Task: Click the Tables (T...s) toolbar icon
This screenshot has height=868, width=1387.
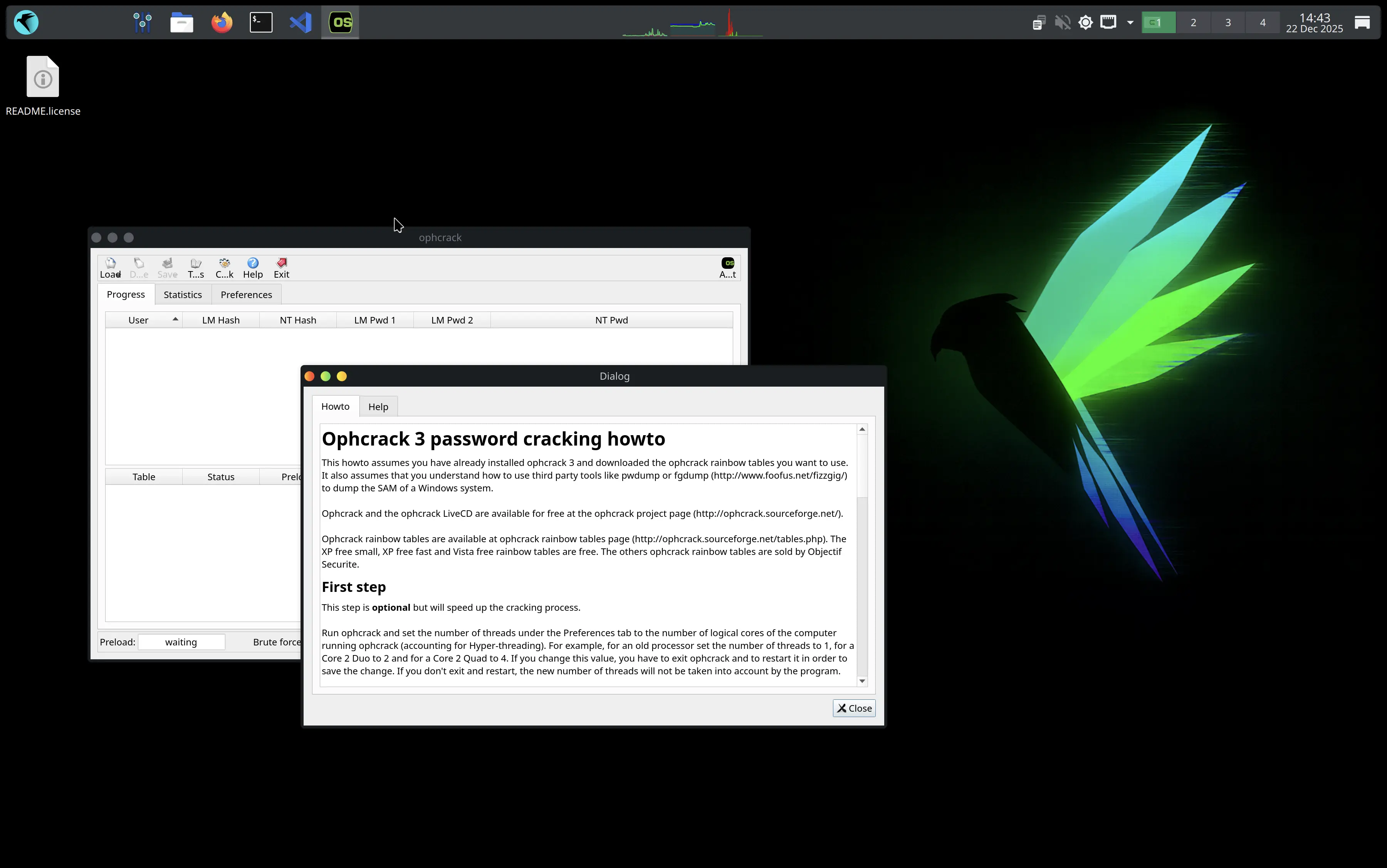Action: tap(196, 268)
